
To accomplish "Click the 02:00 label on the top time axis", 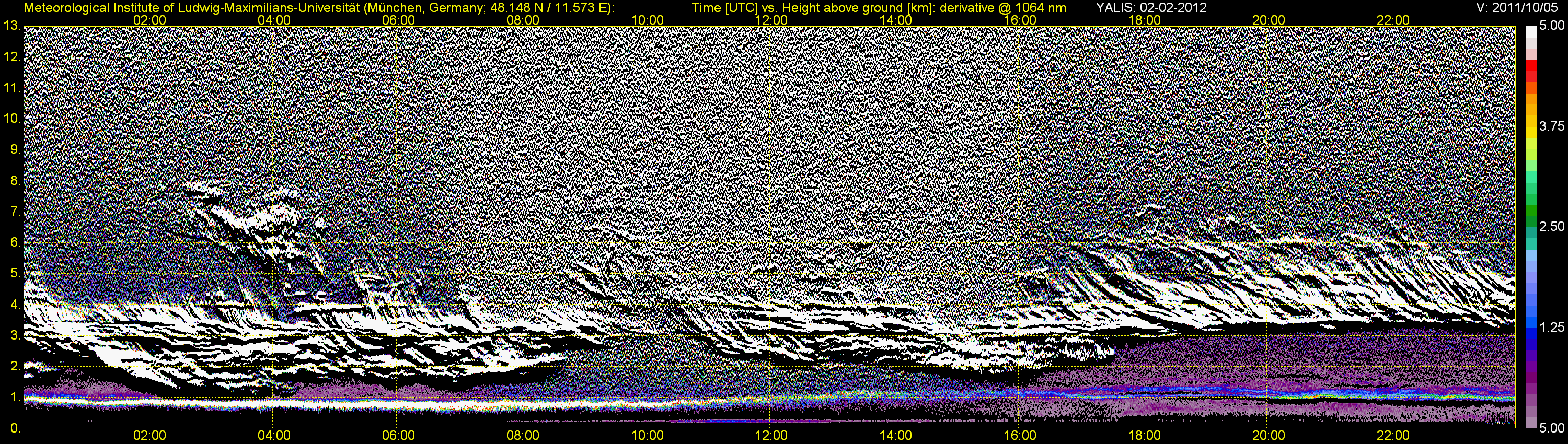I will click(x=149, y=20).
